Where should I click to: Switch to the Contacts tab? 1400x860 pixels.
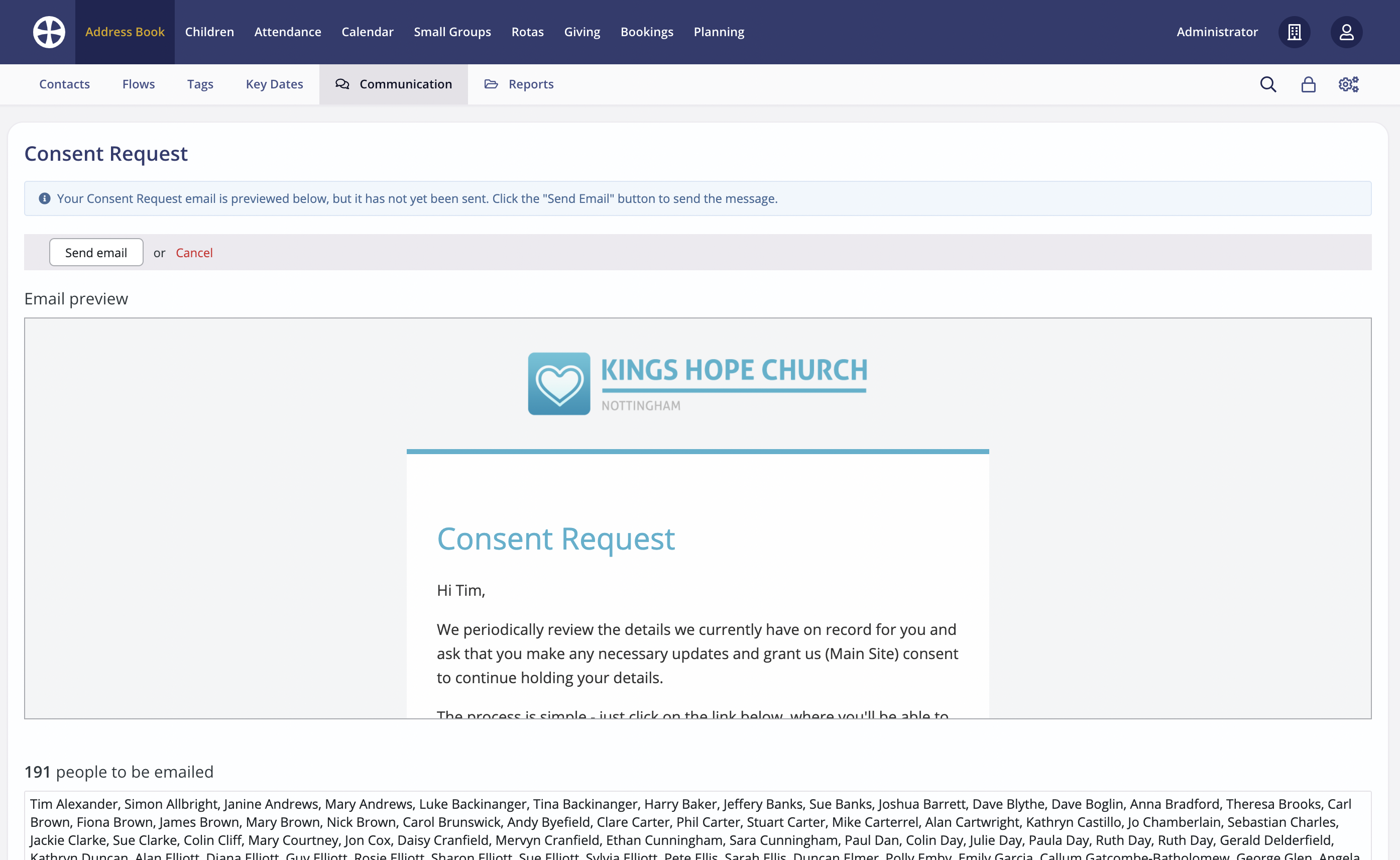tap(64, 84)
